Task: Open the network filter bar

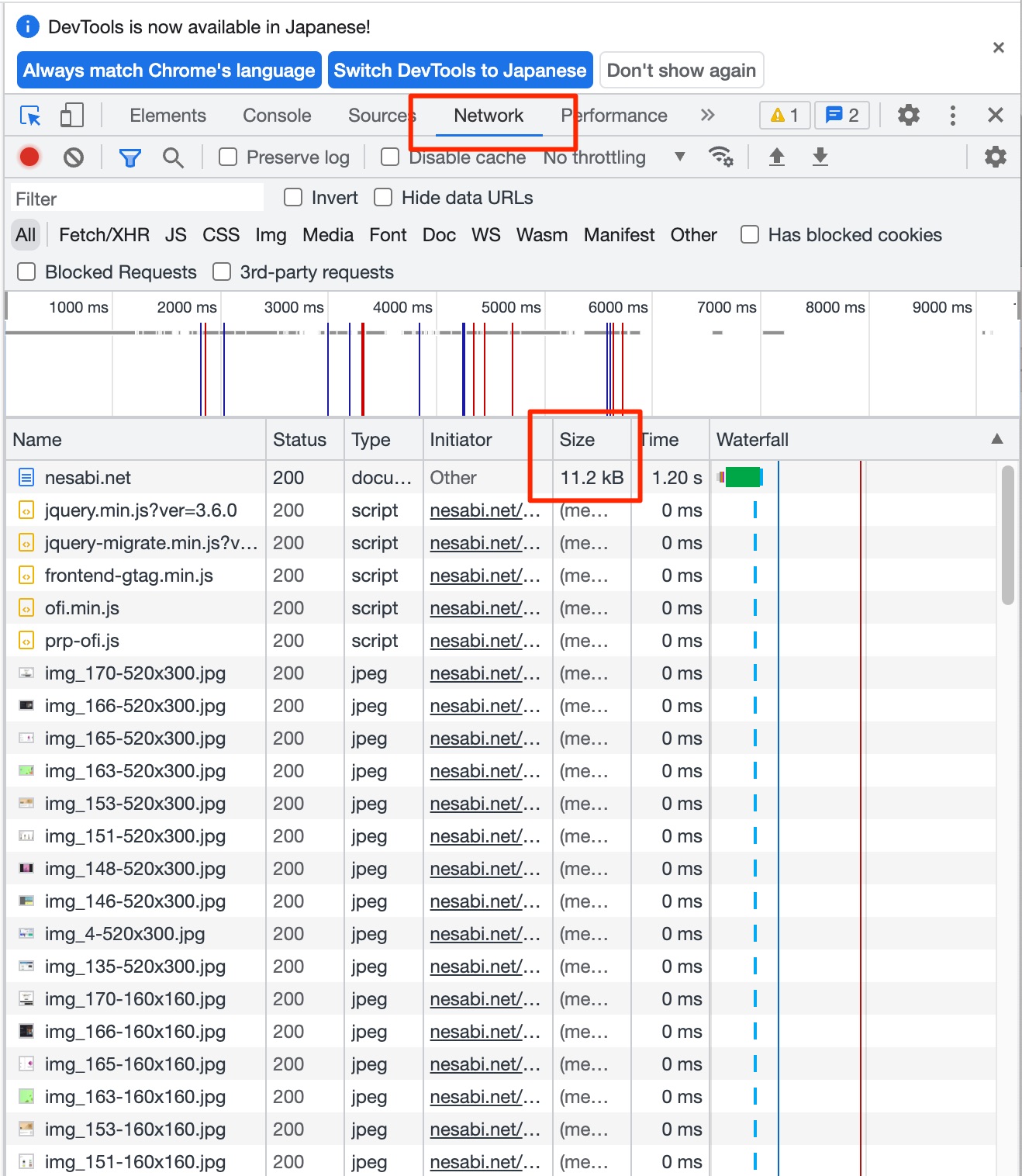Action: [x=129, y=157]
